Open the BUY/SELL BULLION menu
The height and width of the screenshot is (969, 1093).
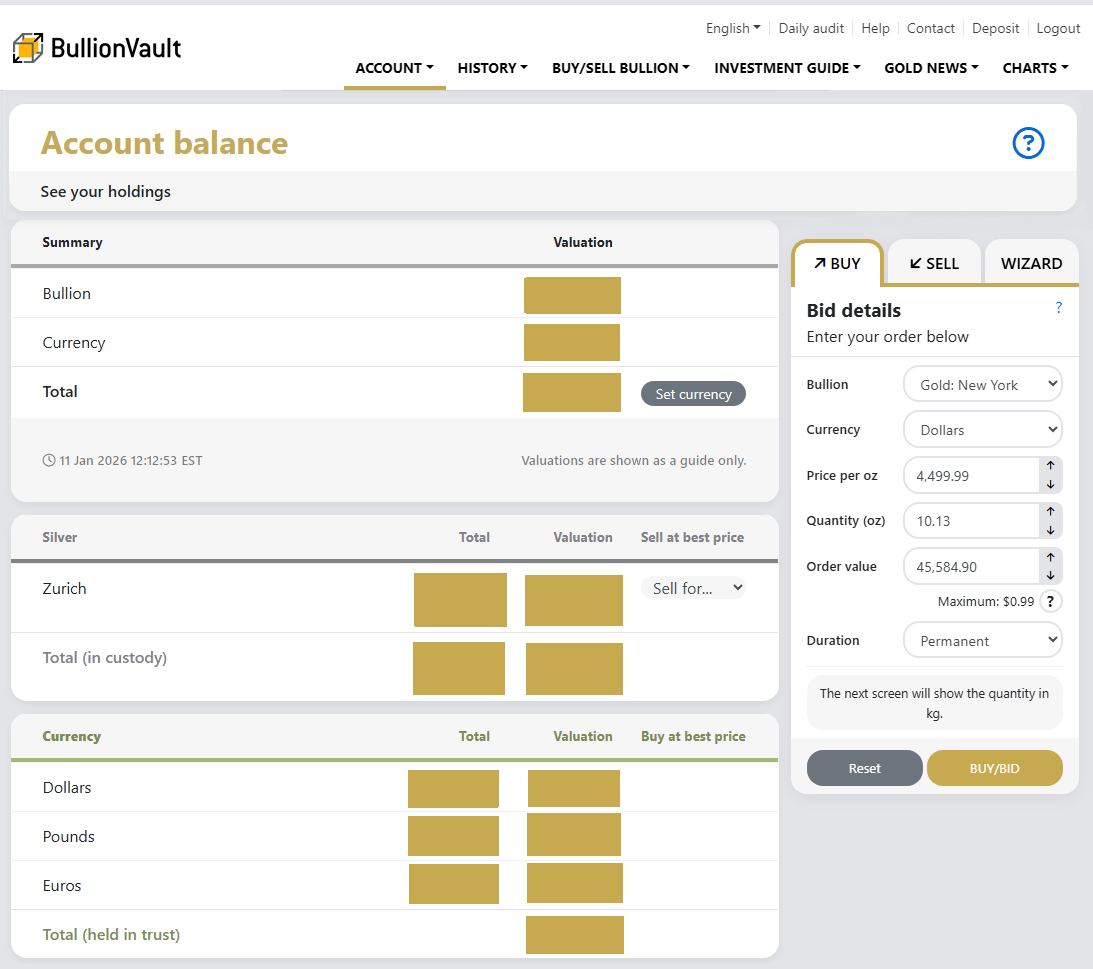[621, 68]
